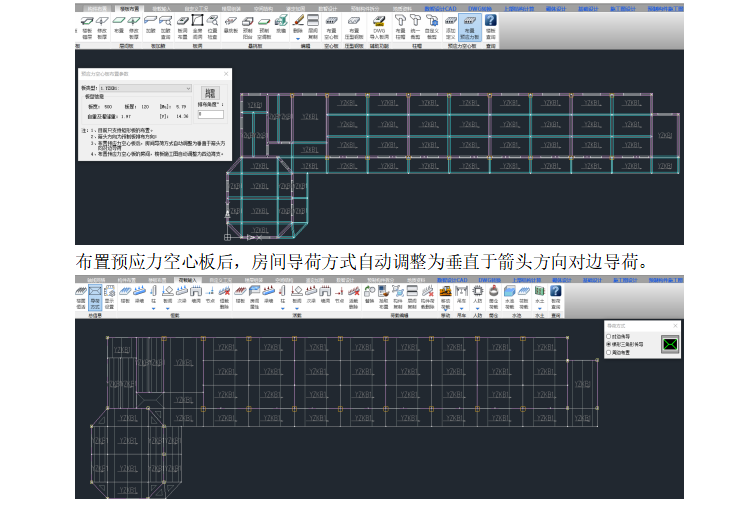Close the 导荷方式 dialog
This screenshot has width=731, height=510.
click(675, 325)
